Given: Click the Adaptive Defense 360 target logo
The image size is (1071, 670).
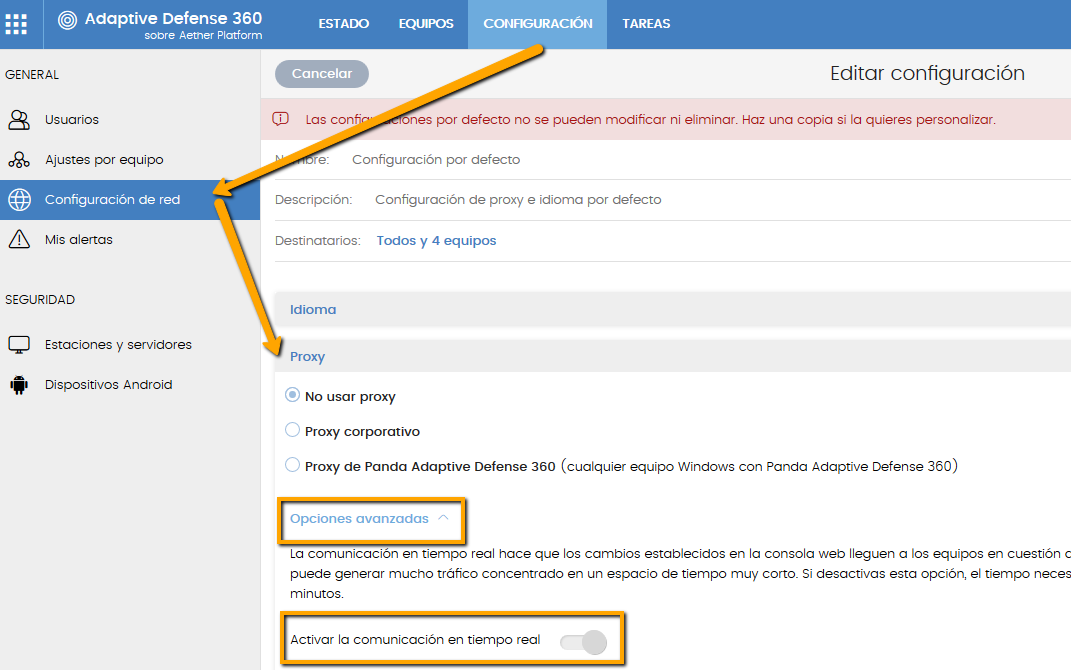Looking at the screenshot, I should coord(67,20).
